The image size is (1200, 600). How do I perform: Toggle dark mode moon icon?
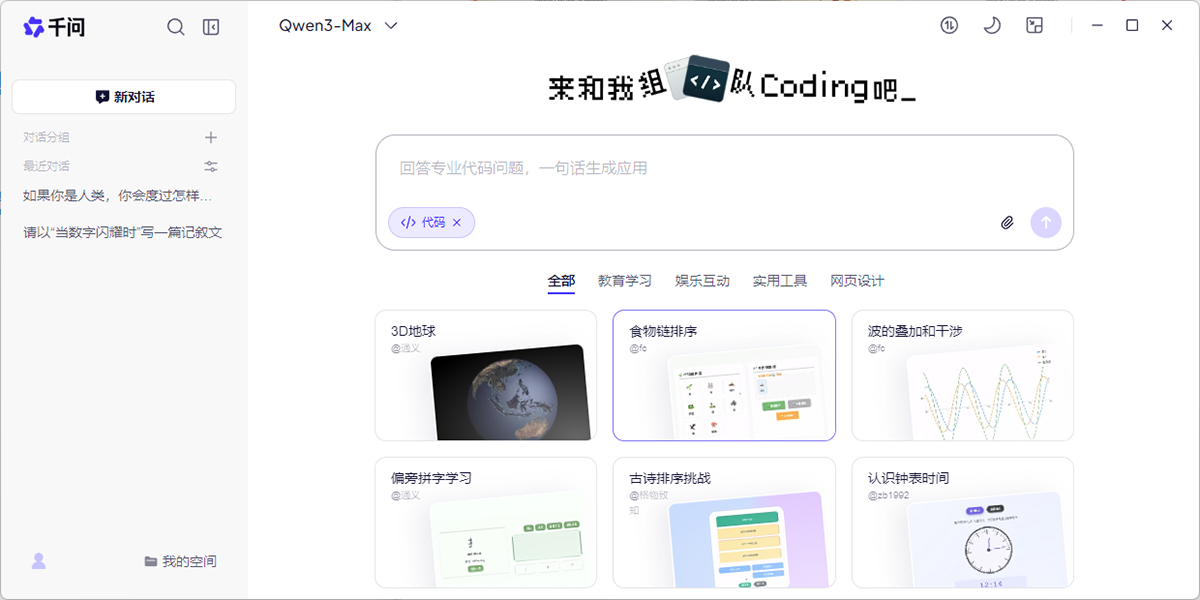[x=992, y=26]
